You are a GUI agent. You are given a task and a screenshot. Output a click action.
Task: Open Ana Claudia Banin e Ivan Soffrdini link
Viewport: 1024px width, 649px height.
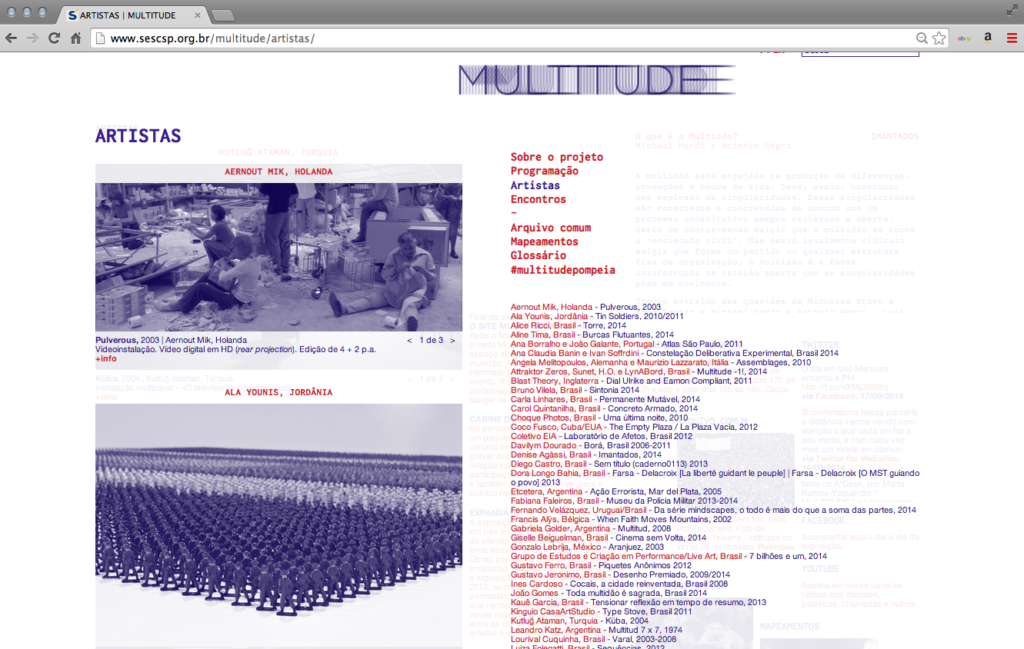575,353
